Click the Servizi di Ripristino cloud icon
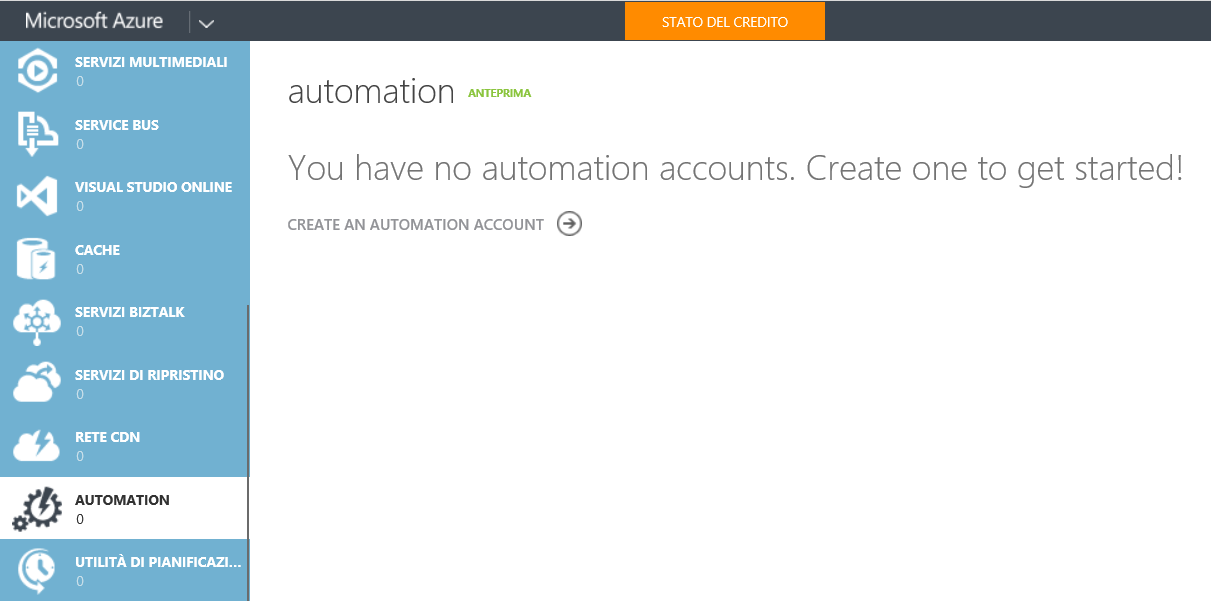This screenshot has height=601, width=1211. (x=37, y=383)
